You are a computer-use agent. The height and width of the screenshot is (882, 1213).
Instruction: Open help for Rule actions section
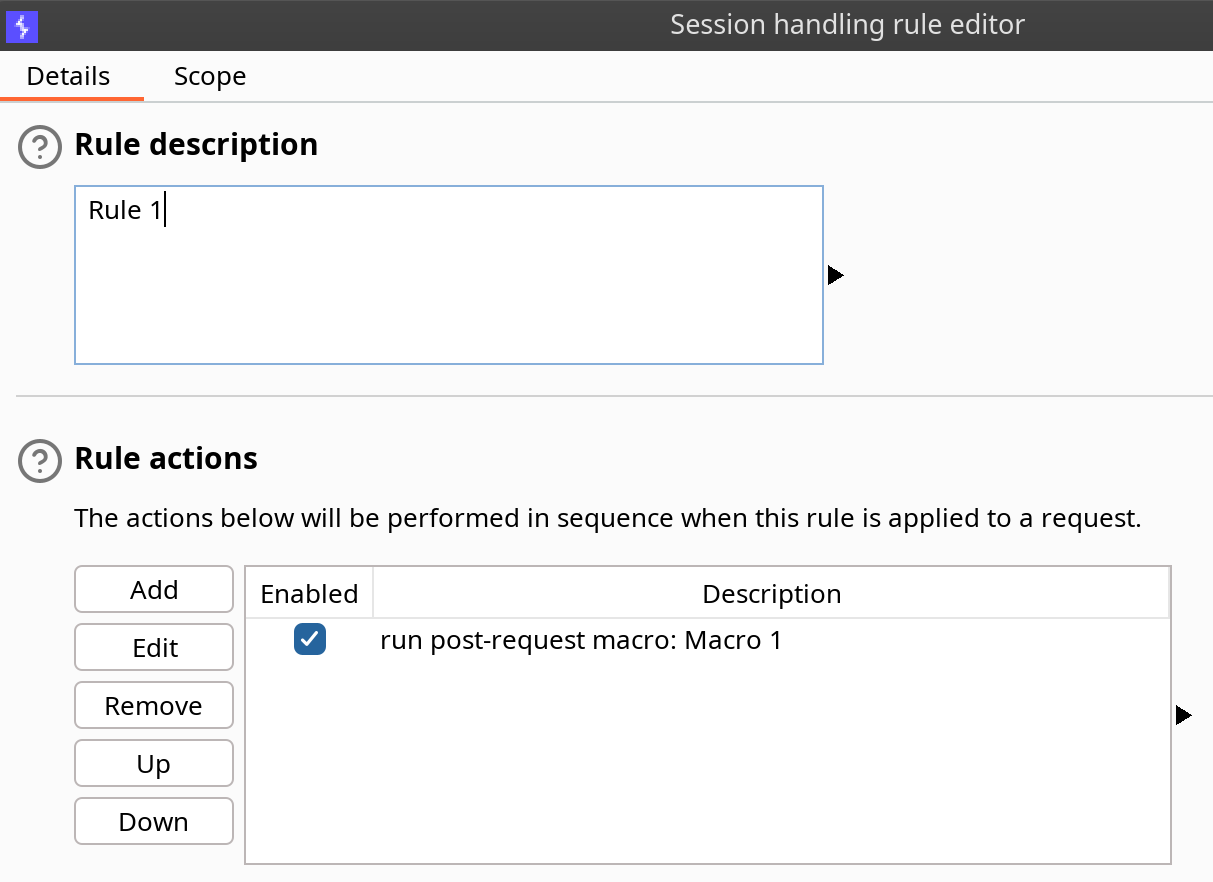tap(39, 462)
